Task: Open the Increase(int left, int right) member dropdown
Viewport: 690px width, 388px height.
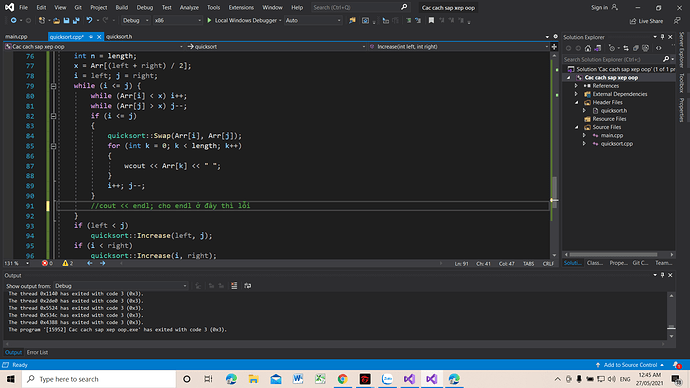Action: pos(459,47)
